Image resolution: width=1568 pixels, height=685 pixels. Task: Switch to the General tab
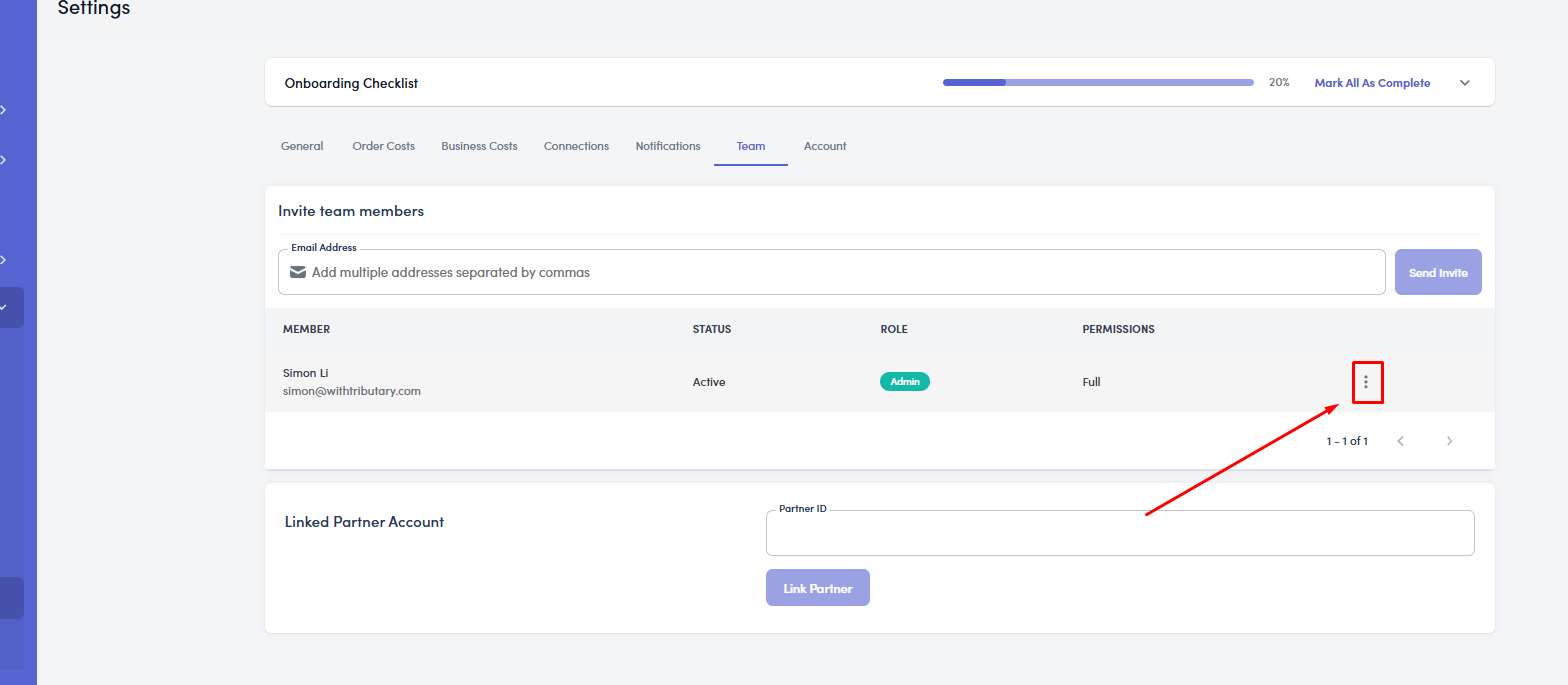pyautogui.click(x=302, y=146)
